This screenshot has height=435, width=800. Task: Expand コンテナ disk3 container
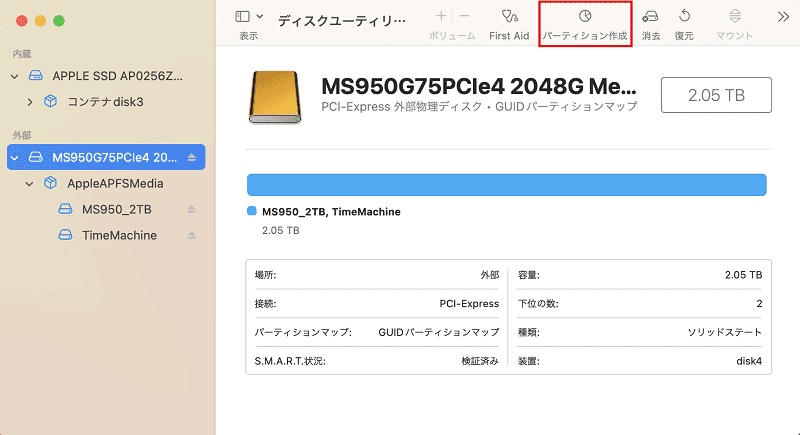point(30,102)
